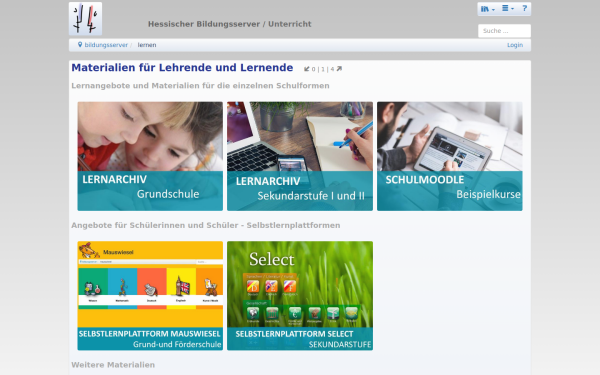
Task: Open the Selbstlernplattform Mauswiesel tile
Action: click(x=150, y=295)
